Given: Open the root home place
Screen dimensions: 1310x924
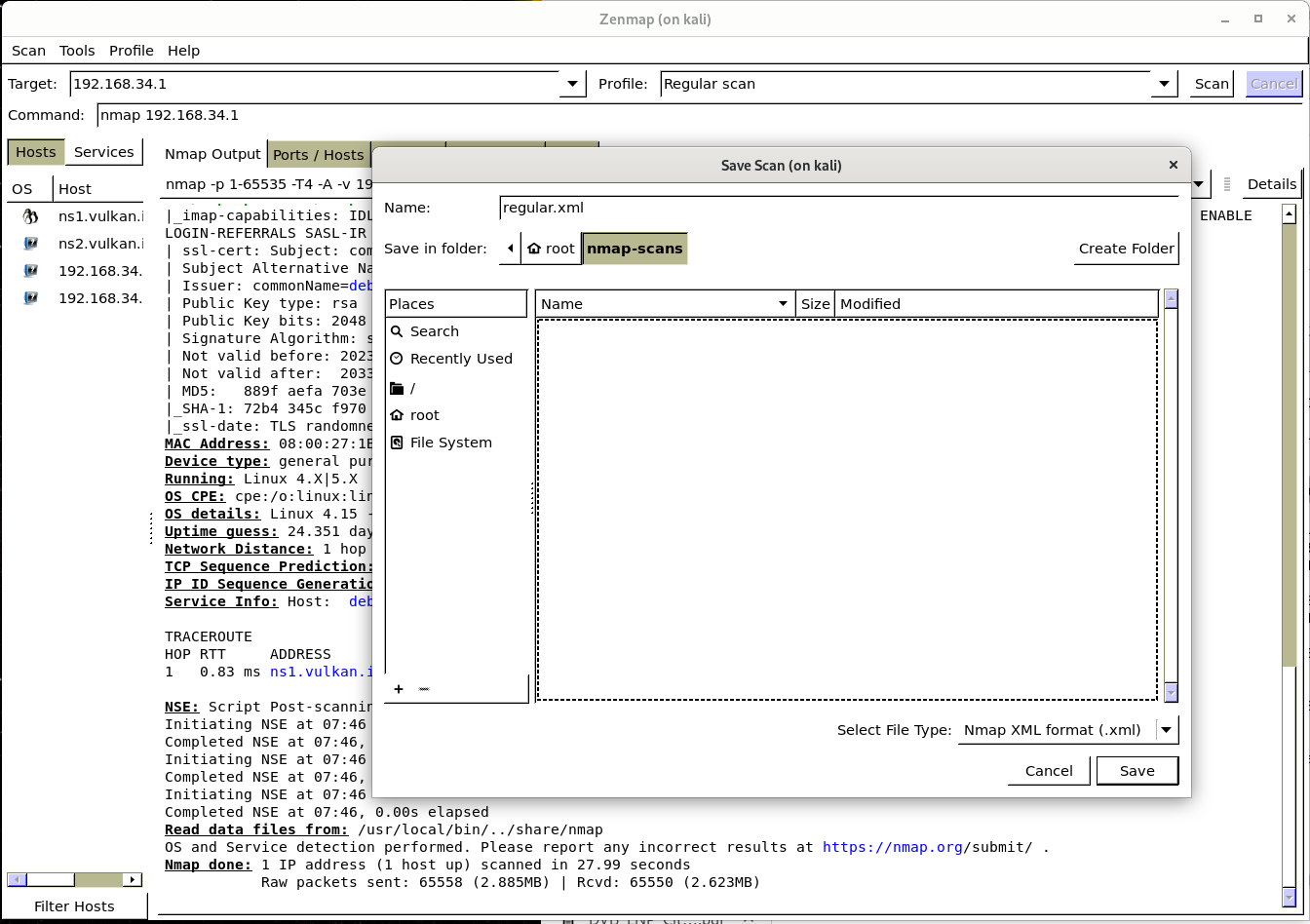Looking at the screenshot, I should (424, 415).
